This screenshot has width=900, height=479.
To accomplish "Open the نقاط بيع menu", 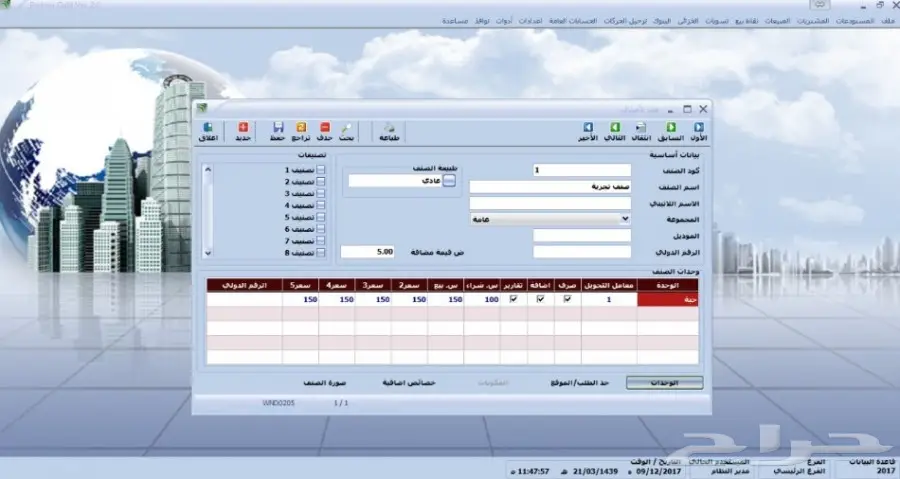I will (747, 21).
